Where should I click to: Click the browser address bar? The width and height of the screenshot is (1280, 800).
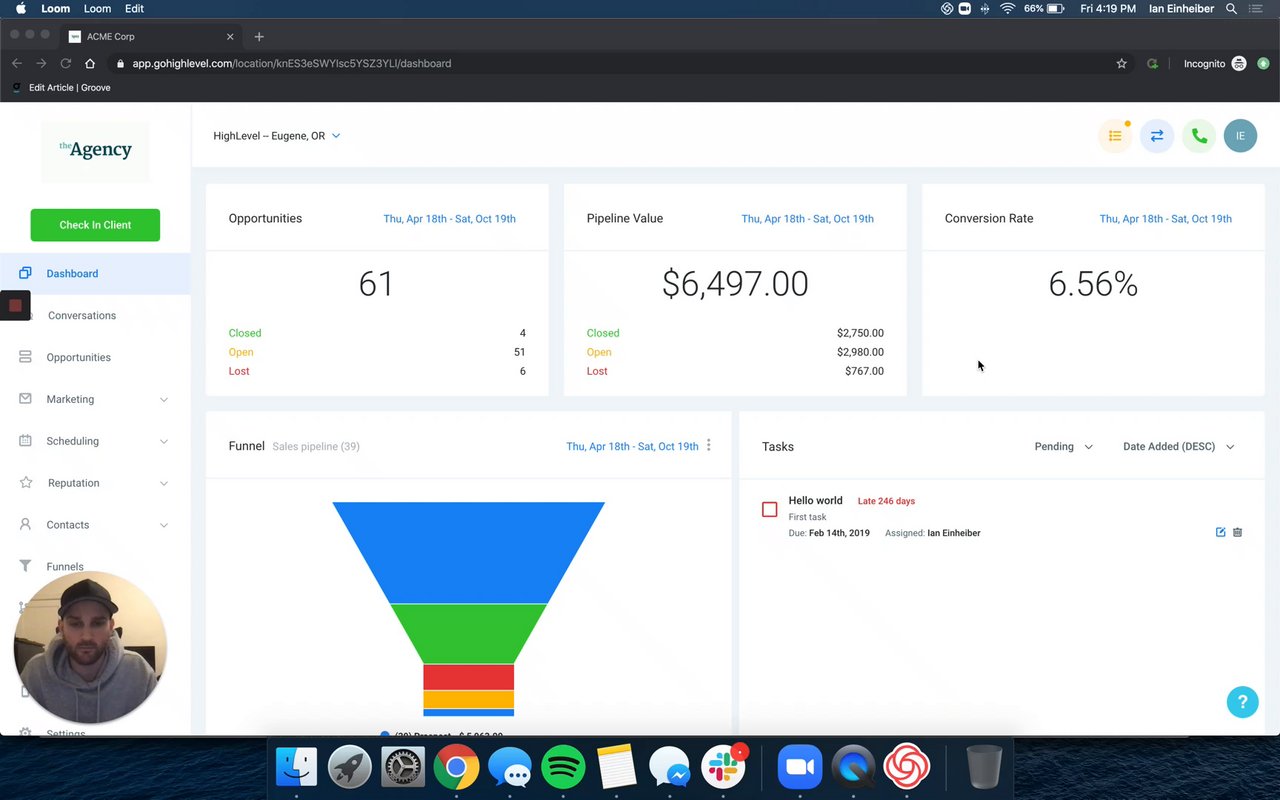tap(610, 63)
